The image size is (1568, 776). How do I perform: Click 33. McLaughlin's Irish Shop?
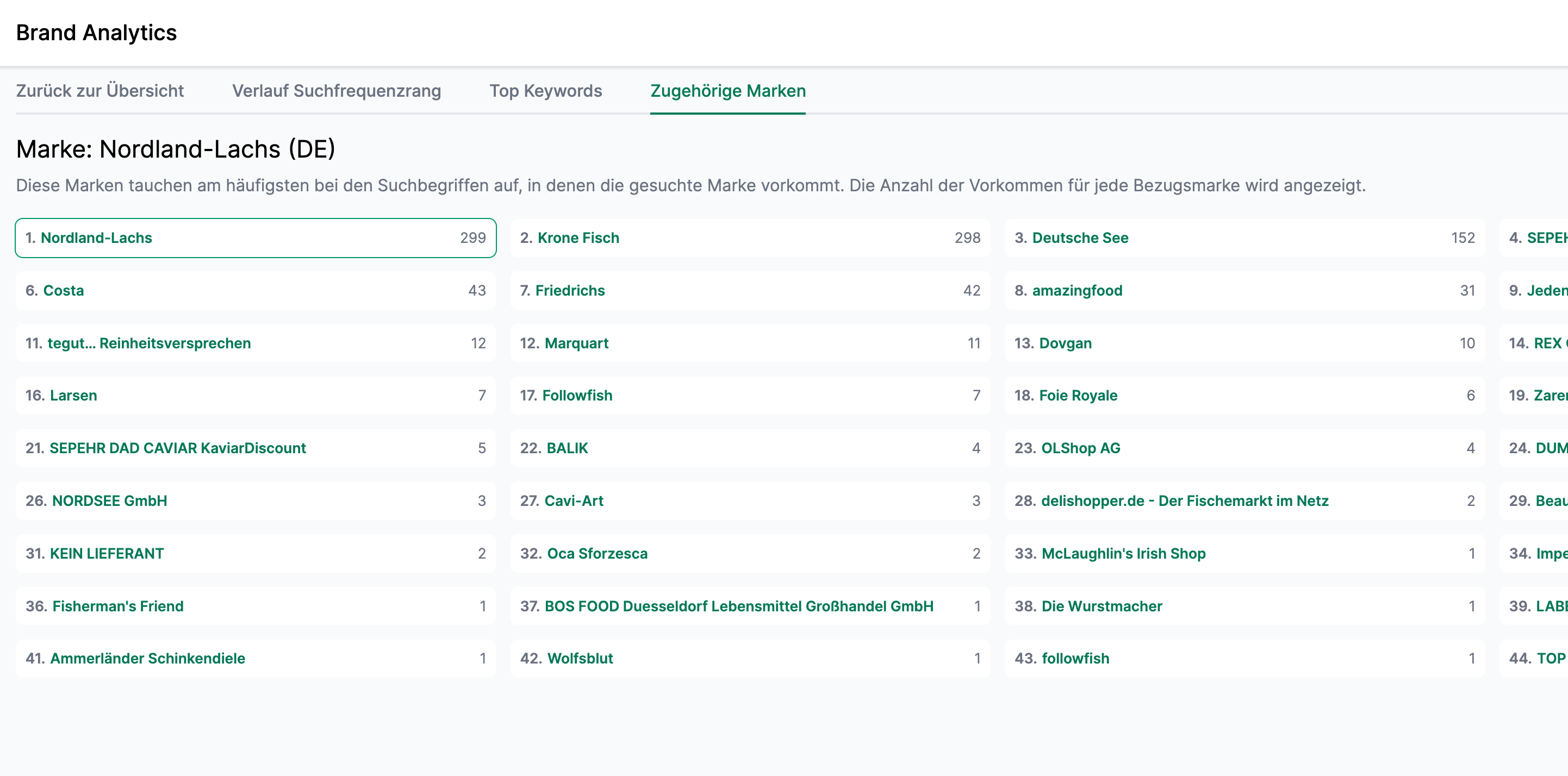(x=1244, y=554)
